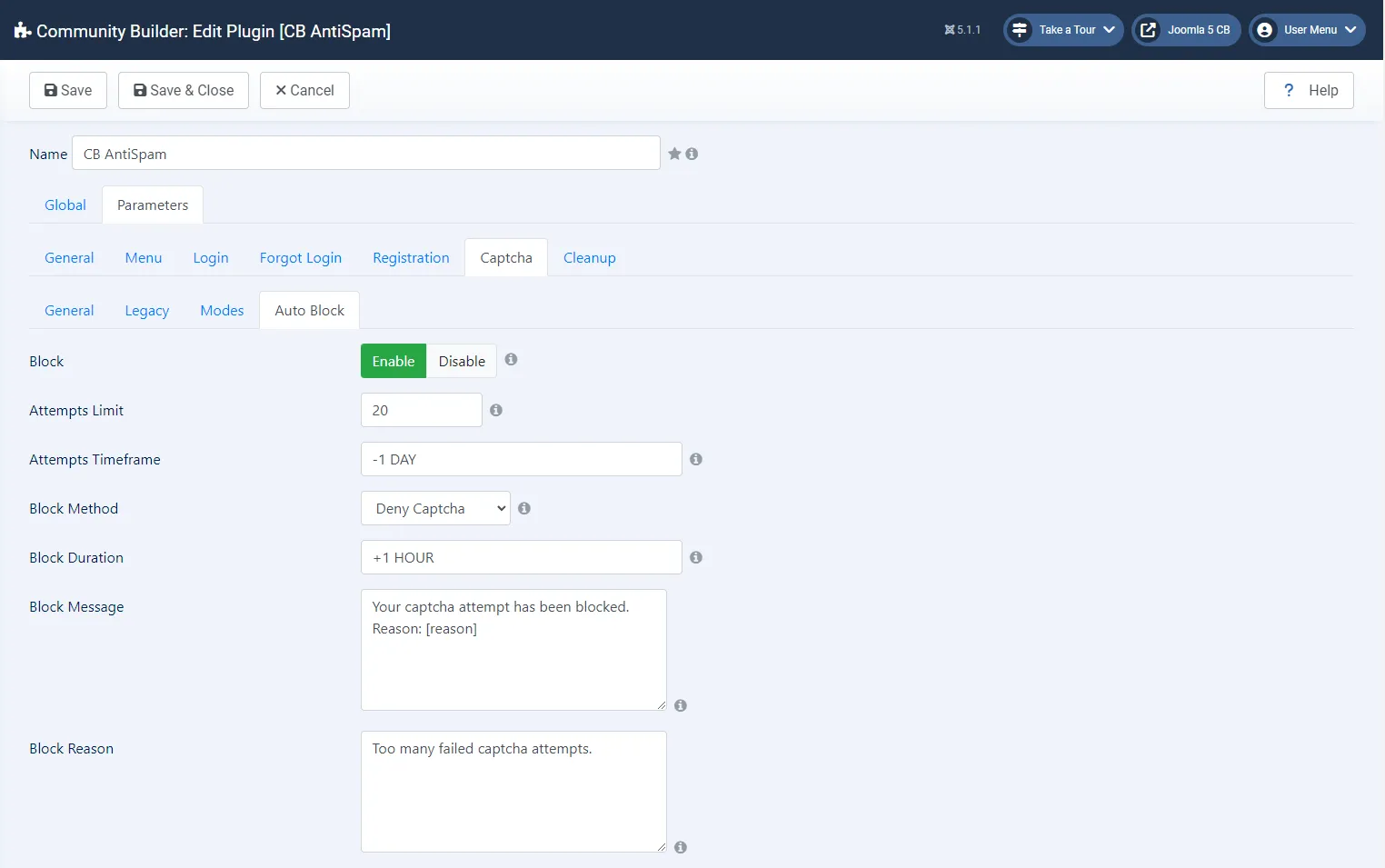Screen dimensions: 1385x868
Task: Show the info tooltip for Block Reason
Action: tap(681, 847)
